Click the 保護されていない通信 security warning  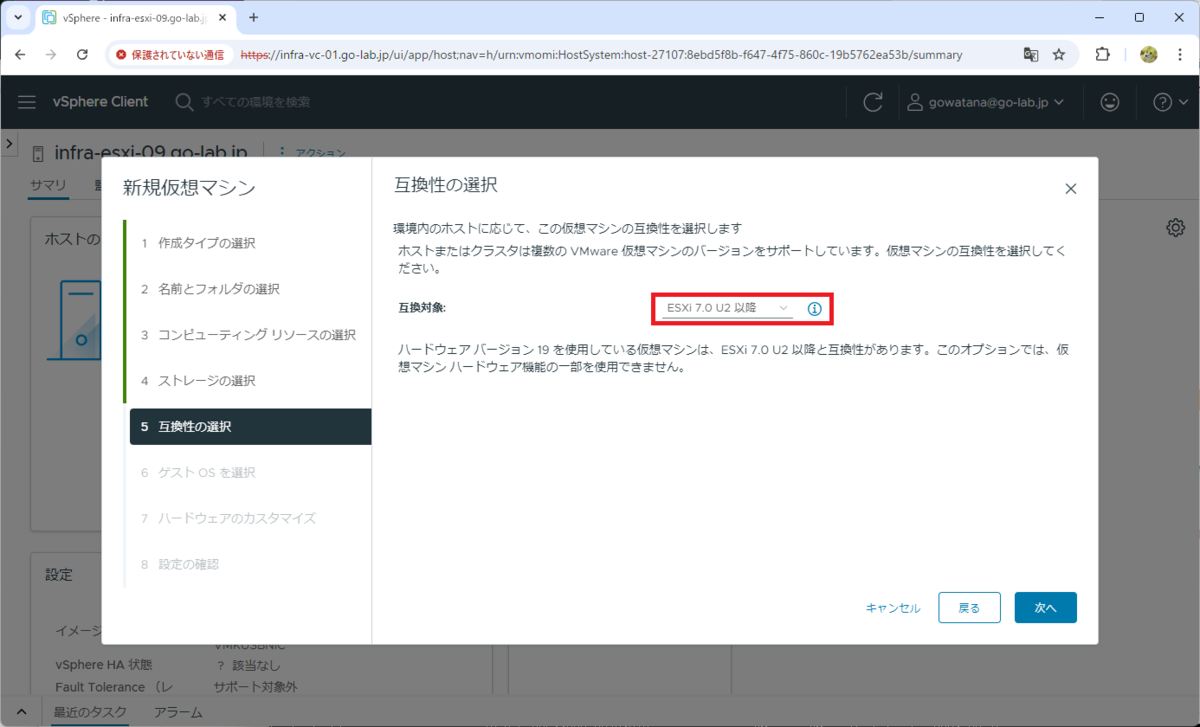[x=170, y=54]
